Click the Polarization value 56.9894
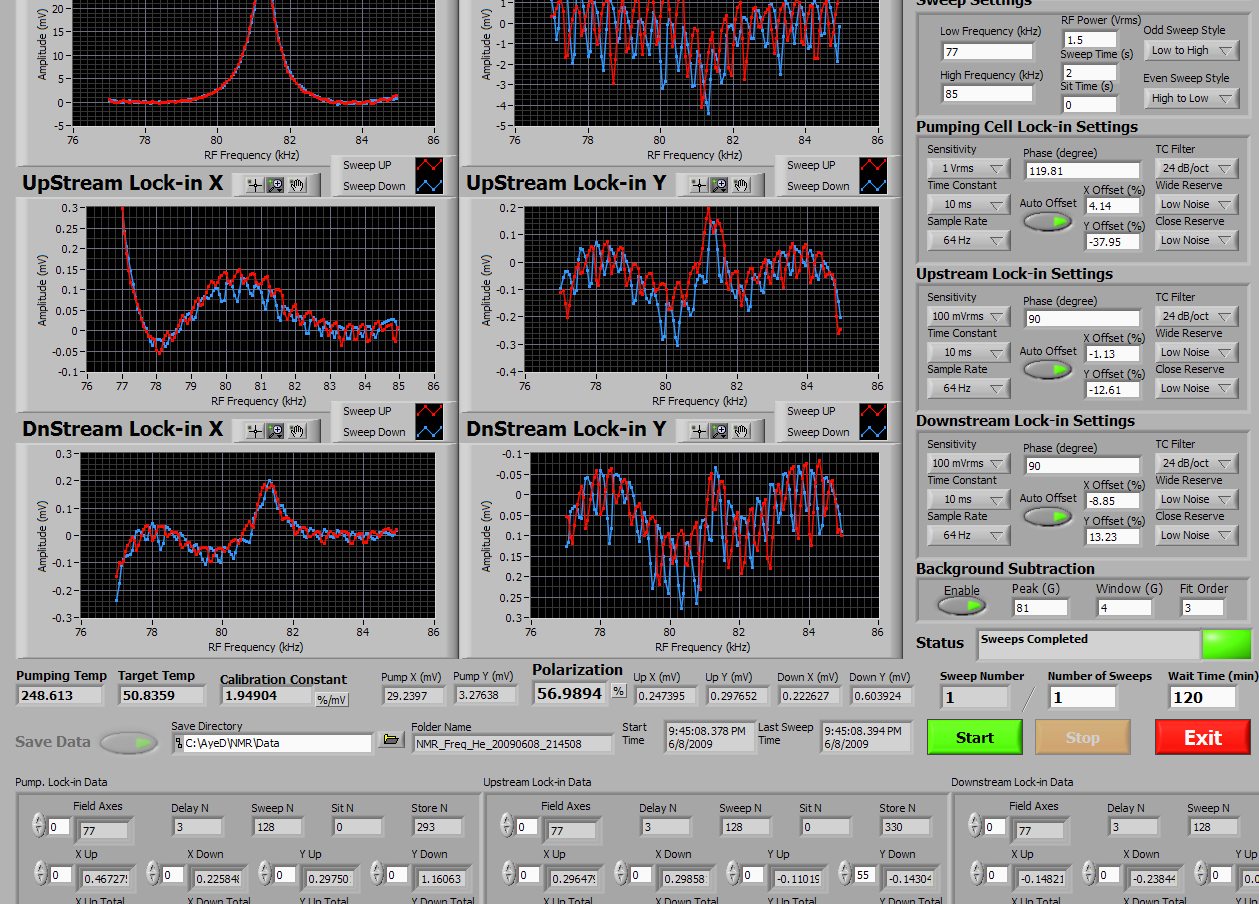 [570, 693]
